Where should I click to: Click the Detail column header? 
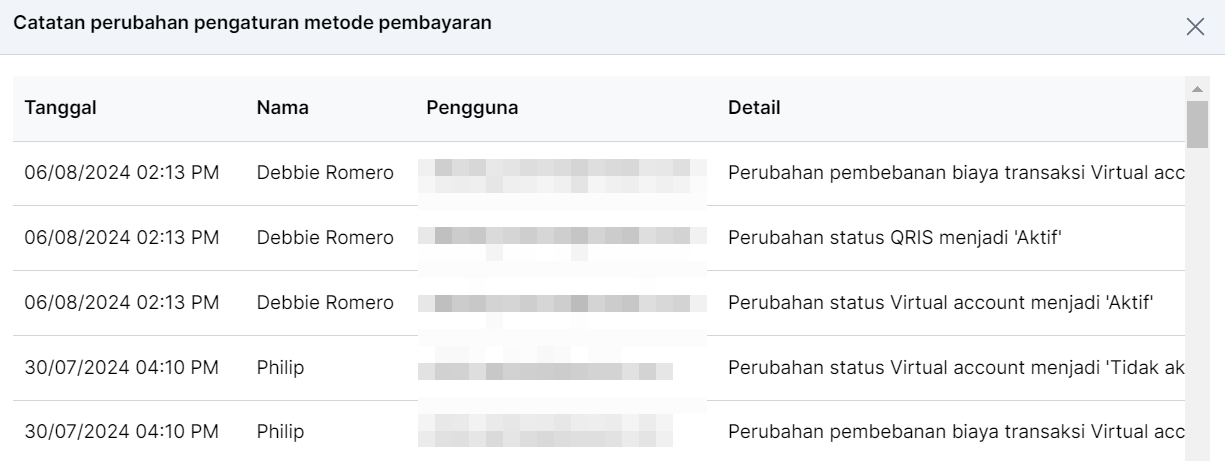[x=754, y=108]
